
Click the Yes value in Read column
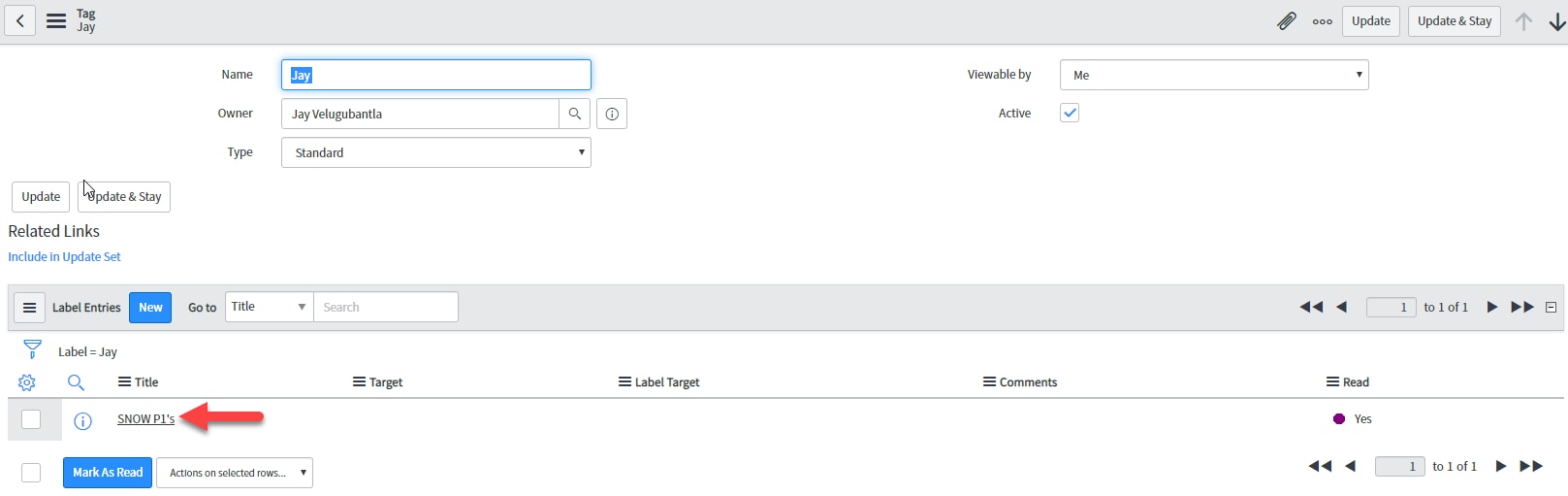click(x=1363, y=419)
